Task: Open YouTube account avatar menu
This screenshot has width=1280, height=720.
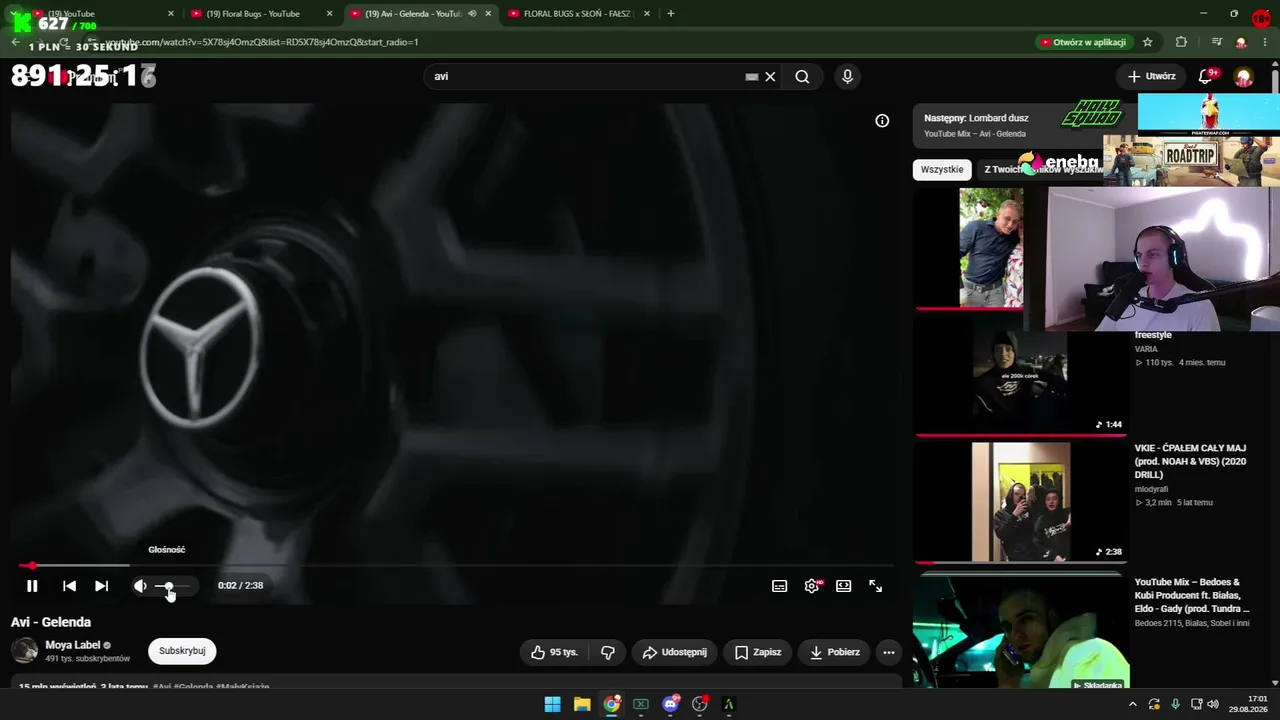Action: click(1244, 77)
